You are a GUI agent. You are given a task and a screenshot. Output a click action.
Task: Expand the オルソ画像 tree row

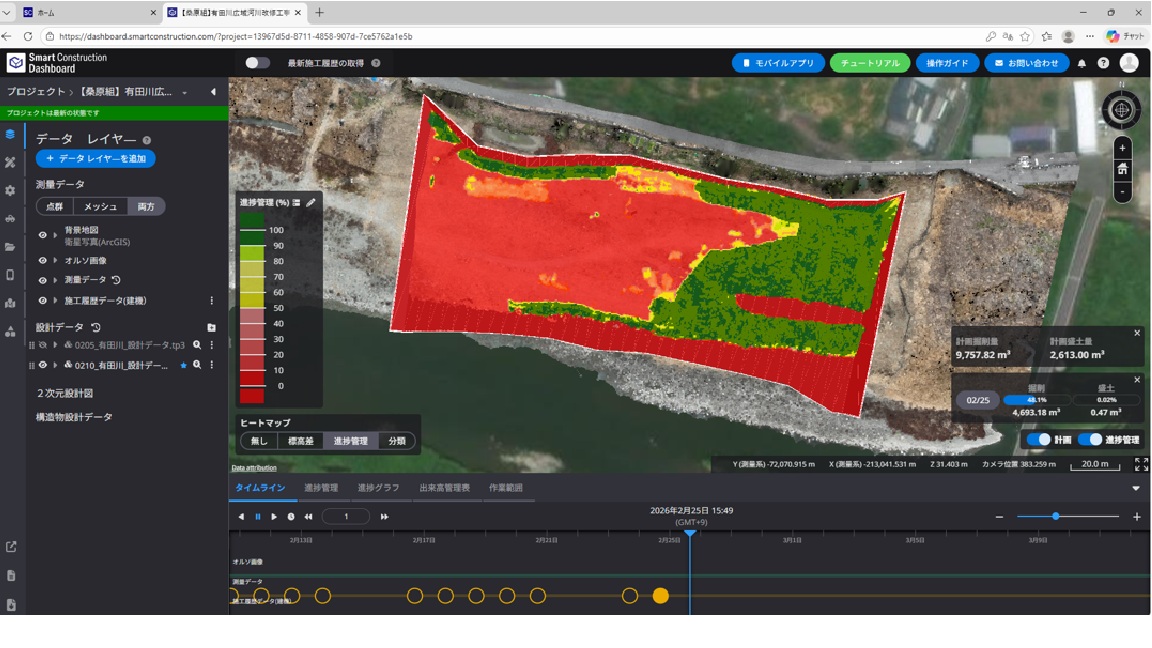pyautogui.click(x=55, y=261)
